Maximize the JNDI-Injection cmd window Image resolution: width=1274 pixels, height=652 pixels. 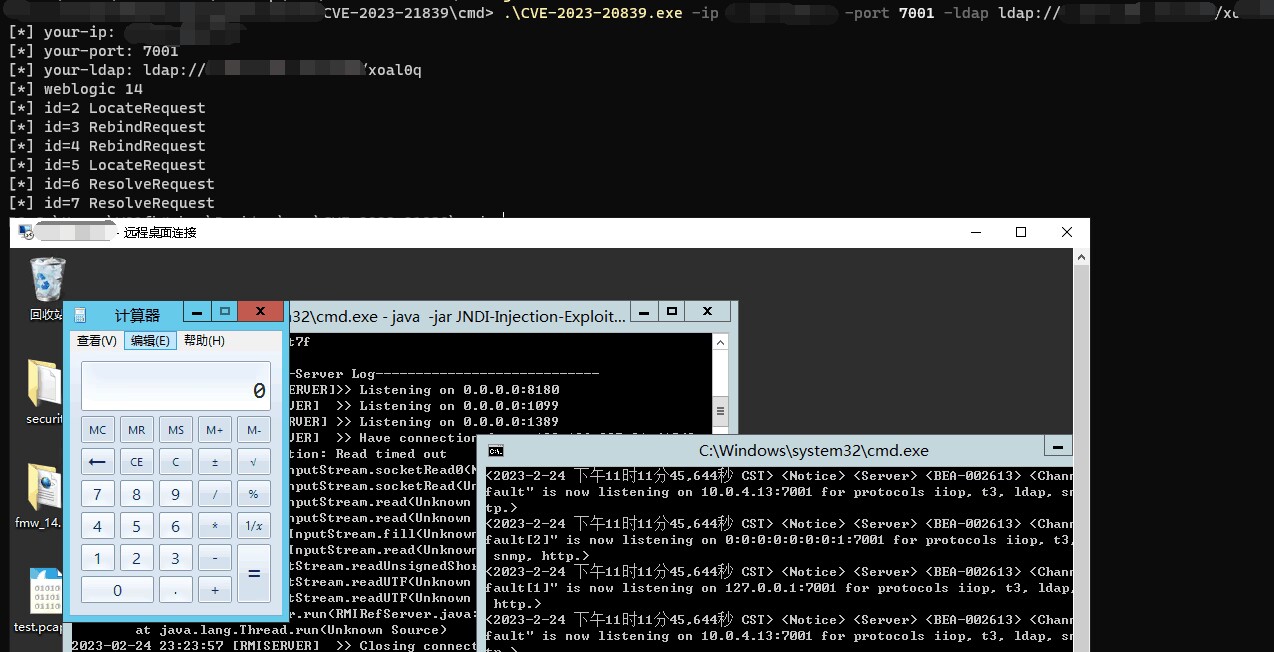[672, 311]
